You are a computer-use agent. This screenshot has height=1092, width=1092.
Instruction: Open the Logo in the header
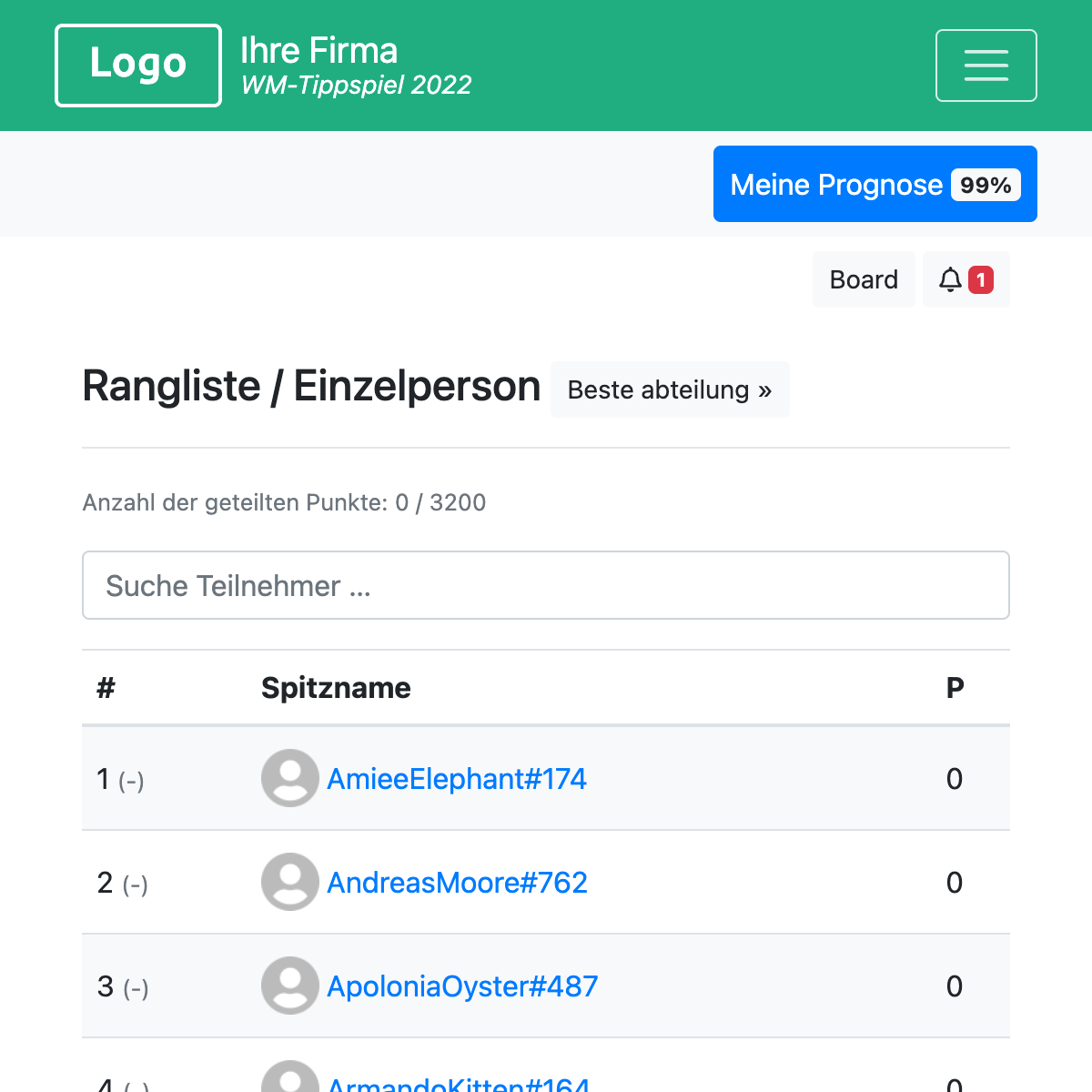coord(137,65)
